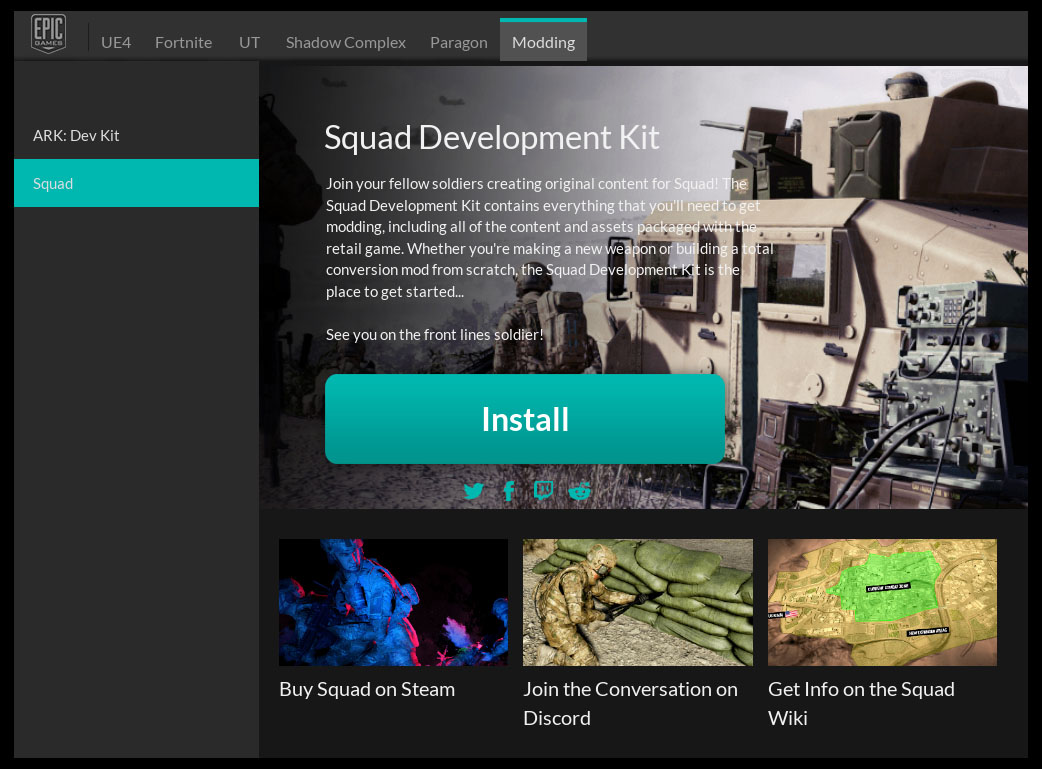Viewport: 1042px width, 769px height.
Task: Go to the Shadow Complex tab
Action: 346,43
